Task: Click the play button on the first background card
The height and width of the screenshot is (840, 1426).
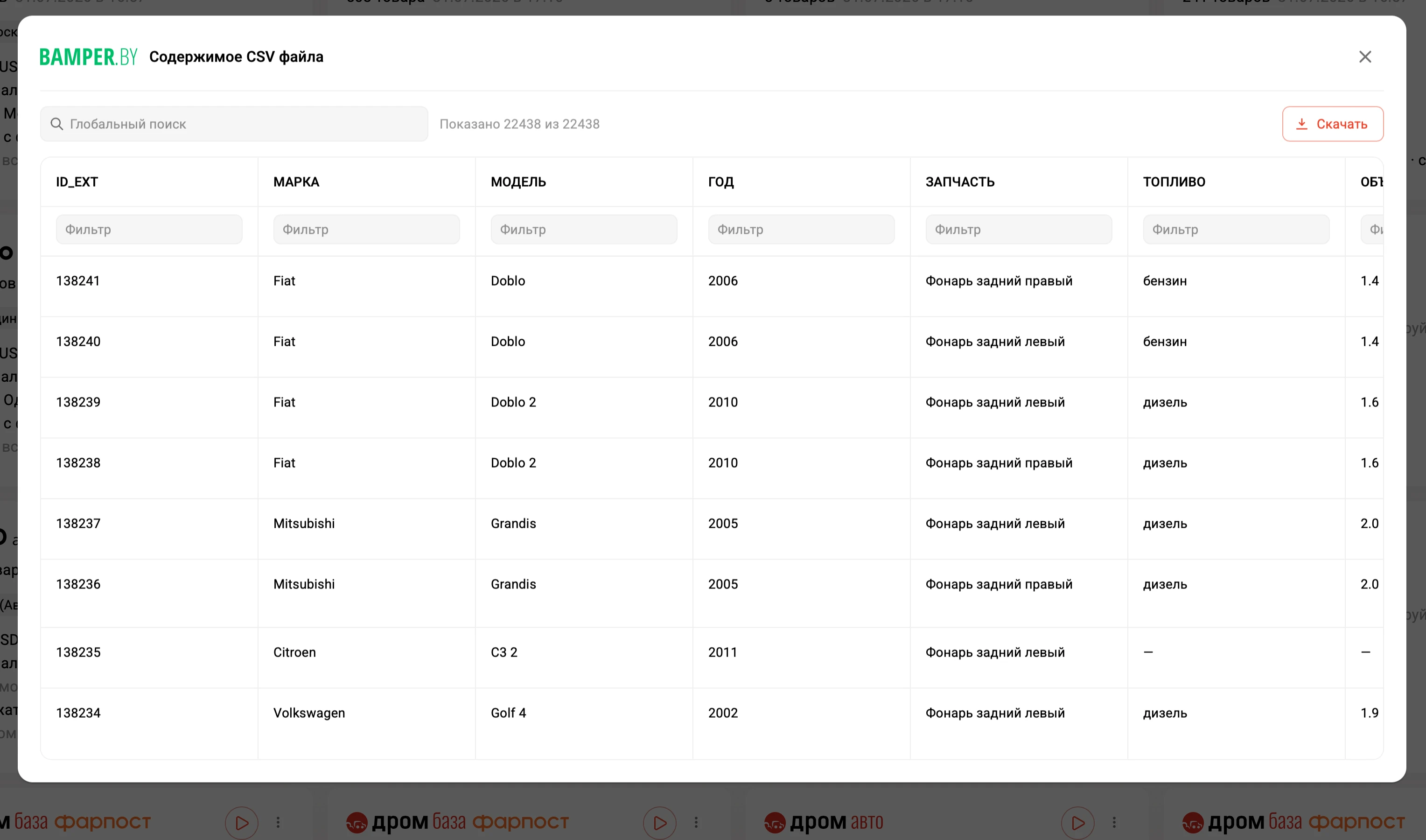Action: [x=242, y=822]
